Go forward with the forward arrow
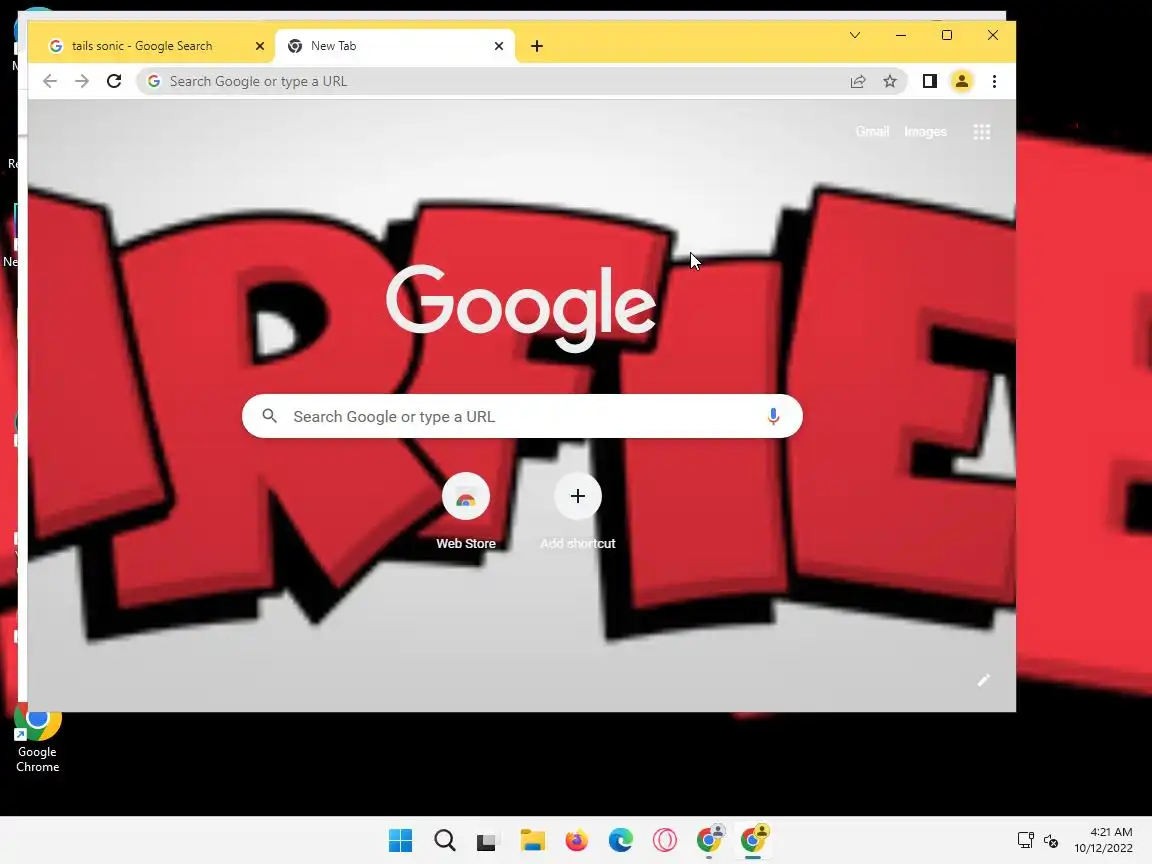The height and width of the screenshot is (864, 1152). click(x=82, y=81)
